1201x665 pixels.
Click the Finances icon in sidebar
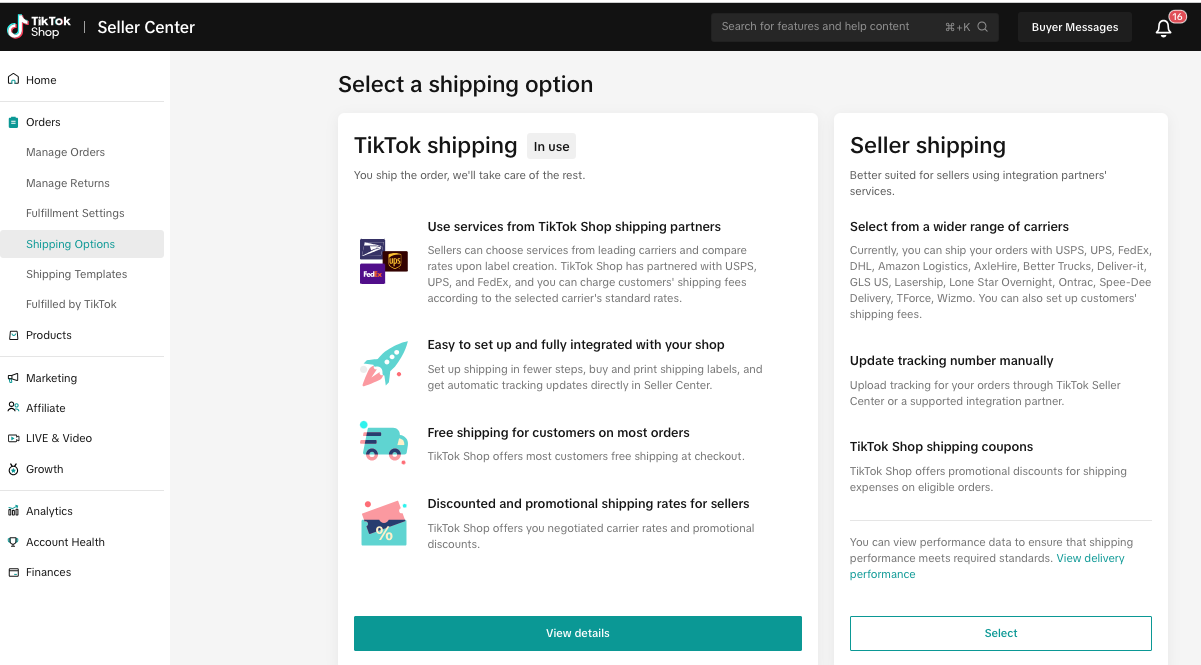click(13, 572)
